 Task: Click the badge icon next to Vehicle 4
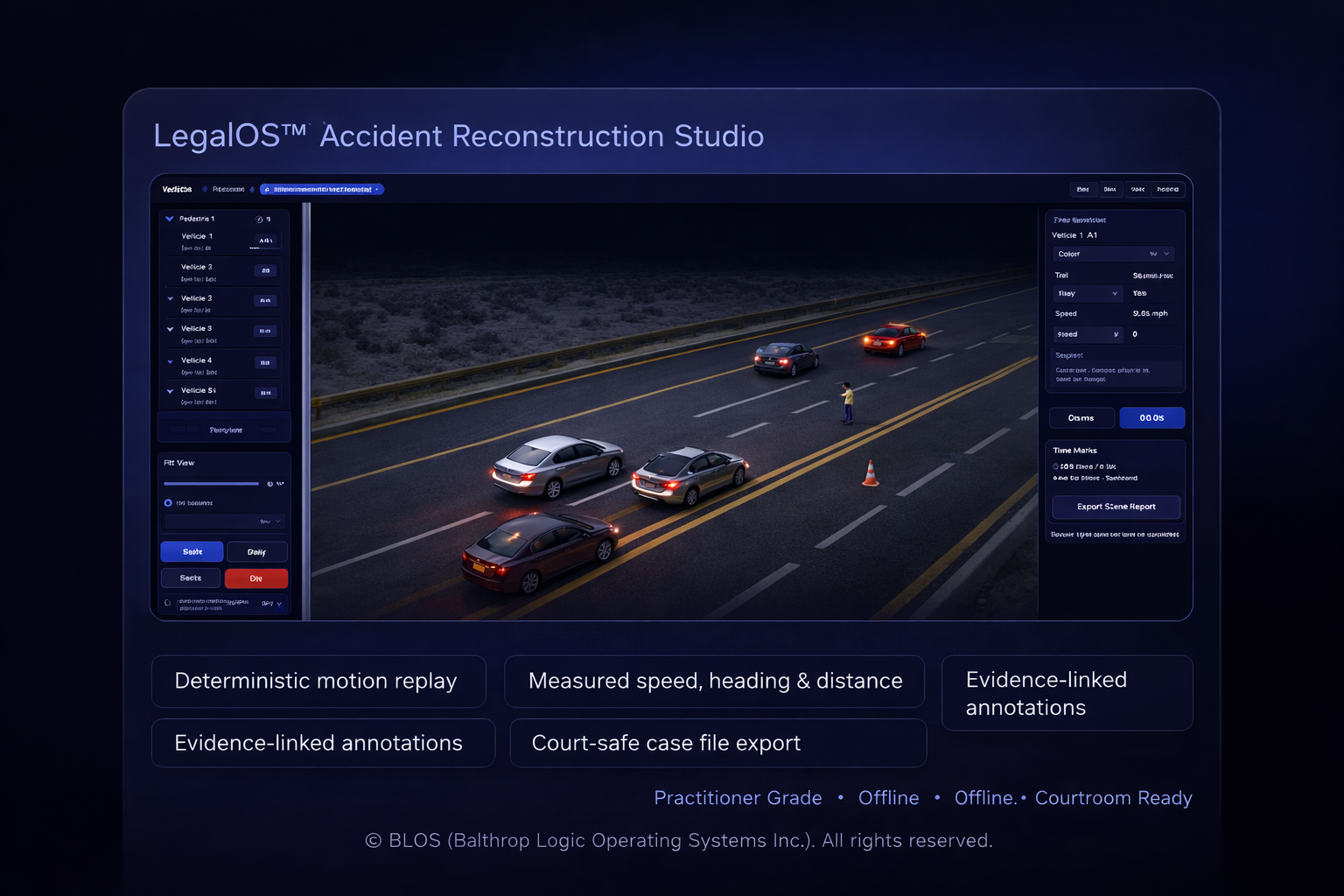265,362
